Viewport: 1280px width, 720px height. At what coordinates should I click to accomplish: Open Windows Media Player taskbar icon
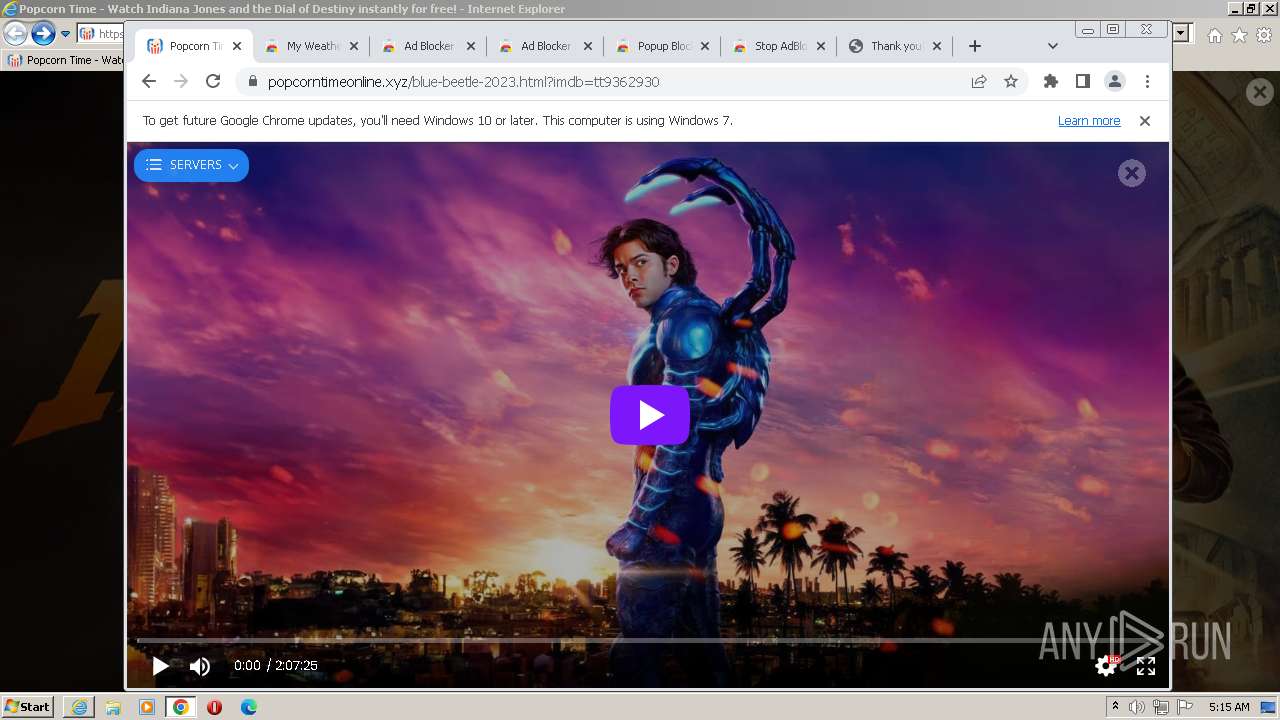[x=147, y=707]
